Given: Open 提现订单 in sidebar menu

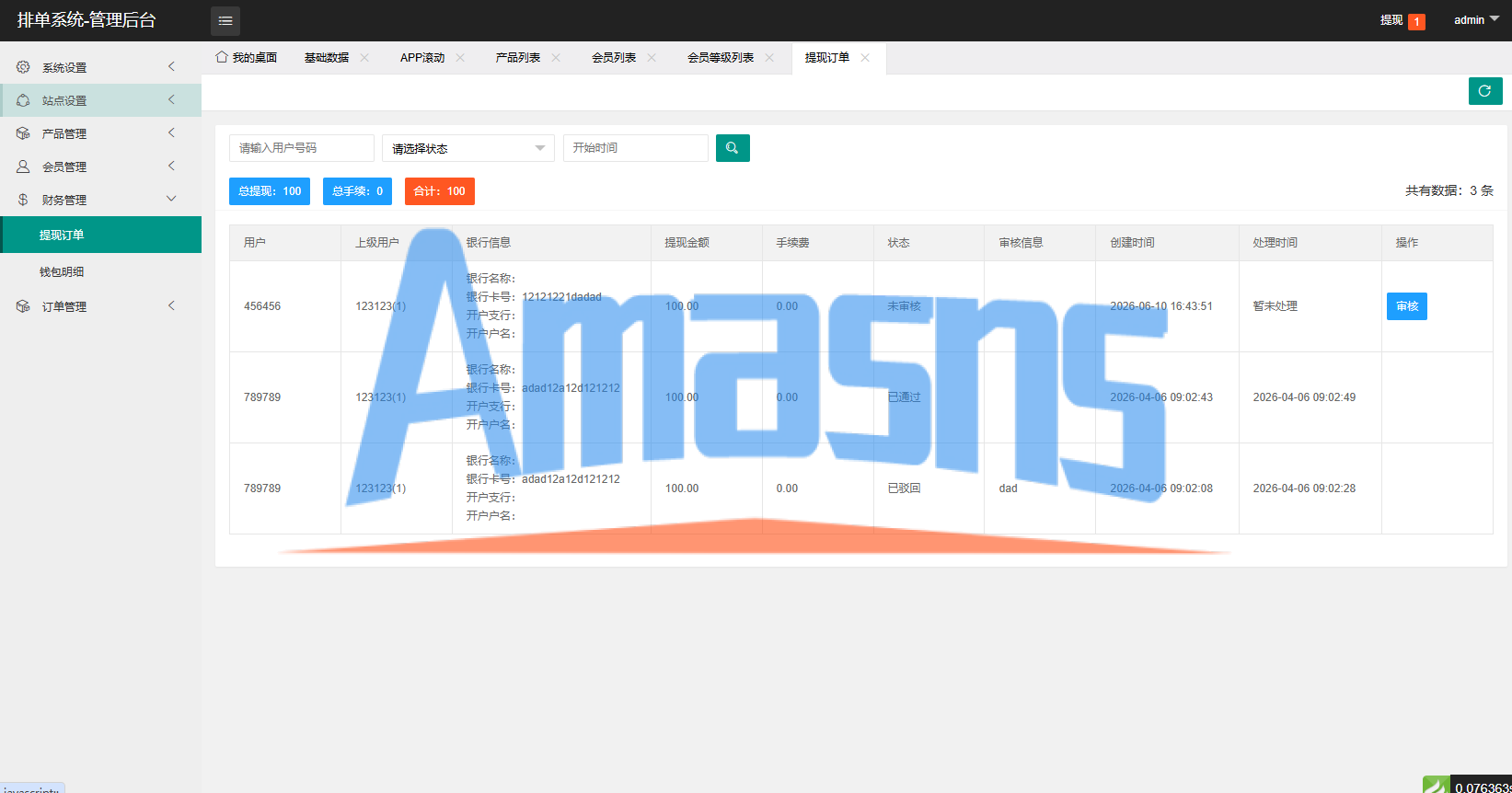Looking at the screenshot, I should tap(101, 235).
